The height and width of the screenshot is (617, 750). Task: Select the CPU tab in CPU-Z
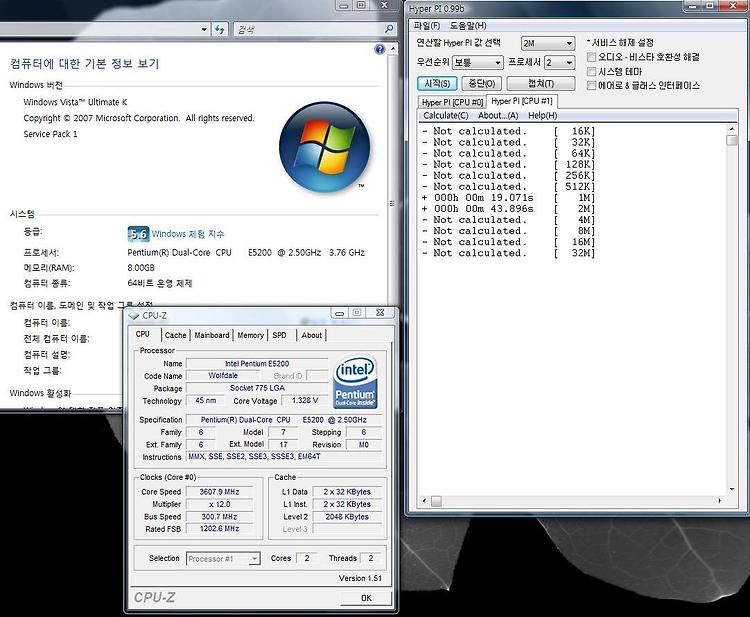pos(143,334)
